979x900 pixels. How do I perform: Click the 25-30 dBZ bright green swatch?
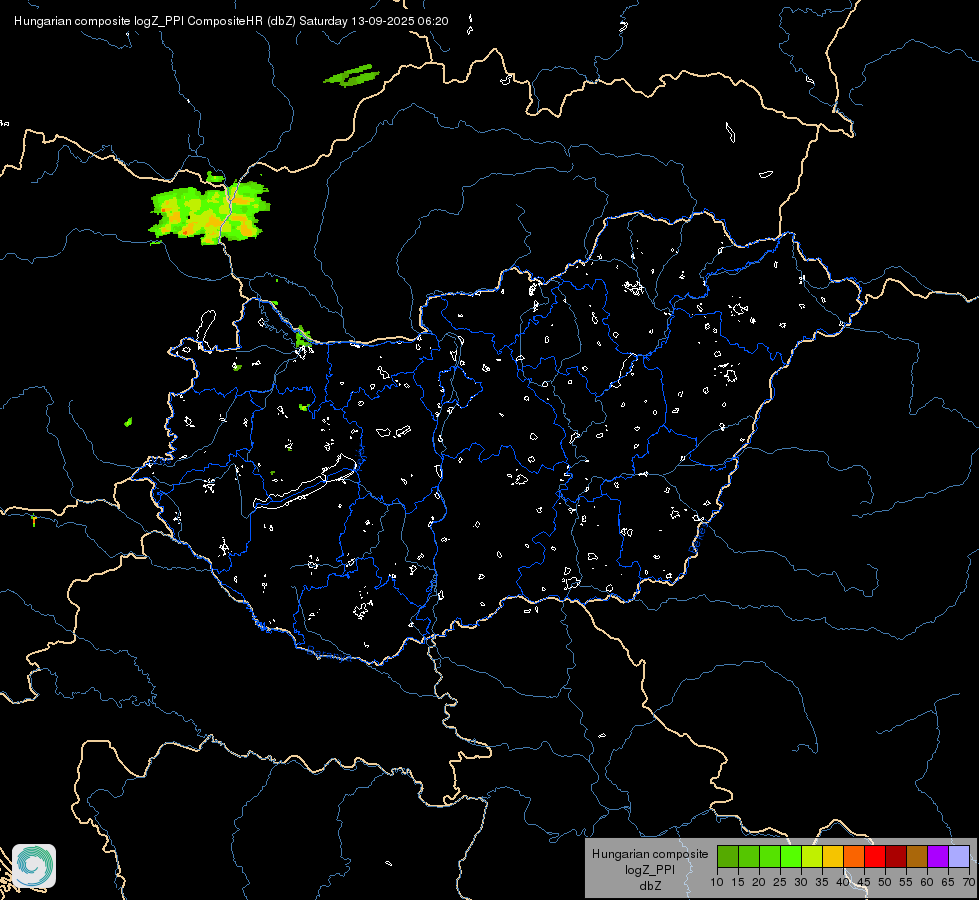pyautogui.click(x=790, y=856)
